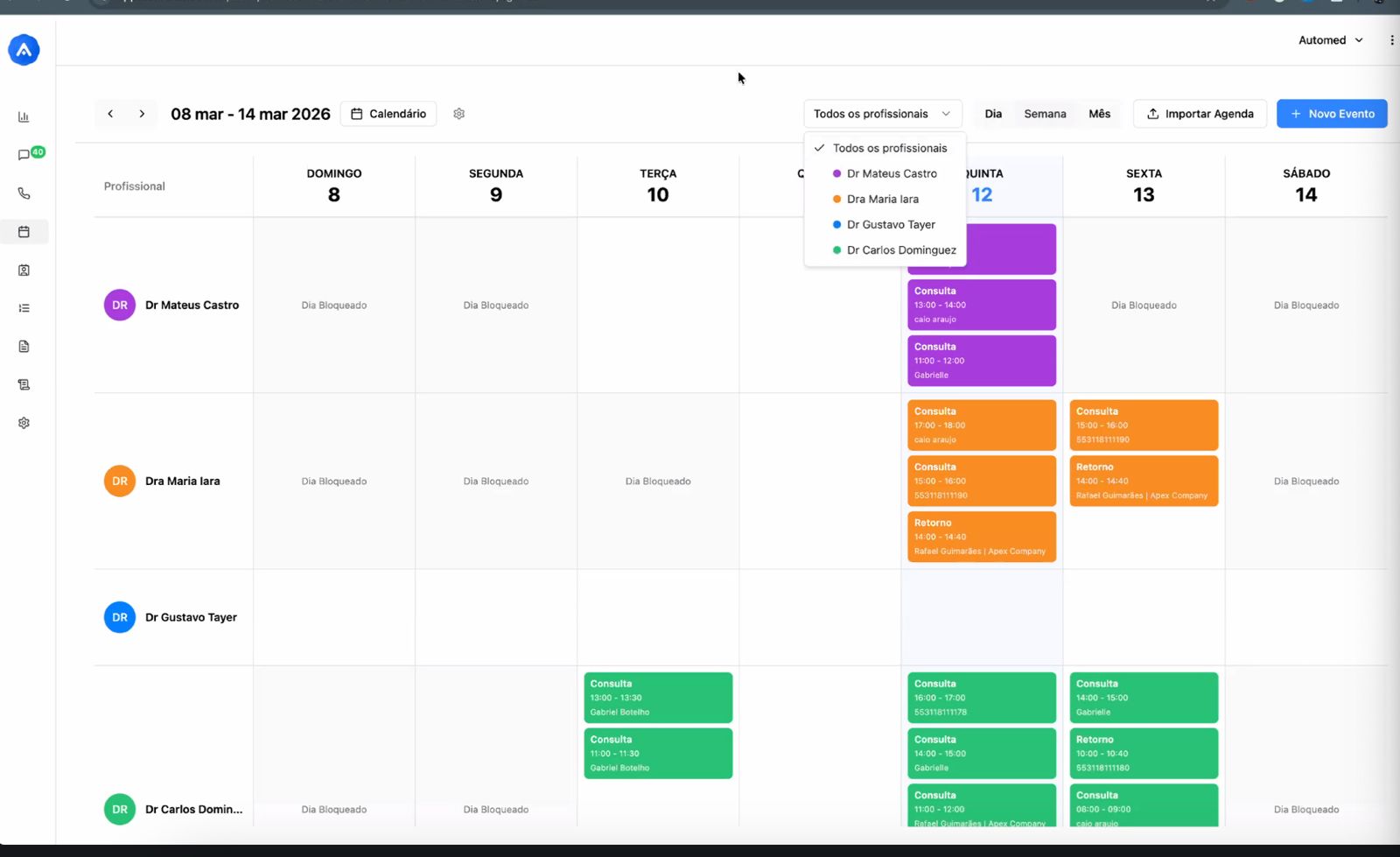Open Thursday green Consulta 16:00 - 17:00 event
Image resolution: width=1400 pixels, height=857 pixels.
click(x=982, y=698)
